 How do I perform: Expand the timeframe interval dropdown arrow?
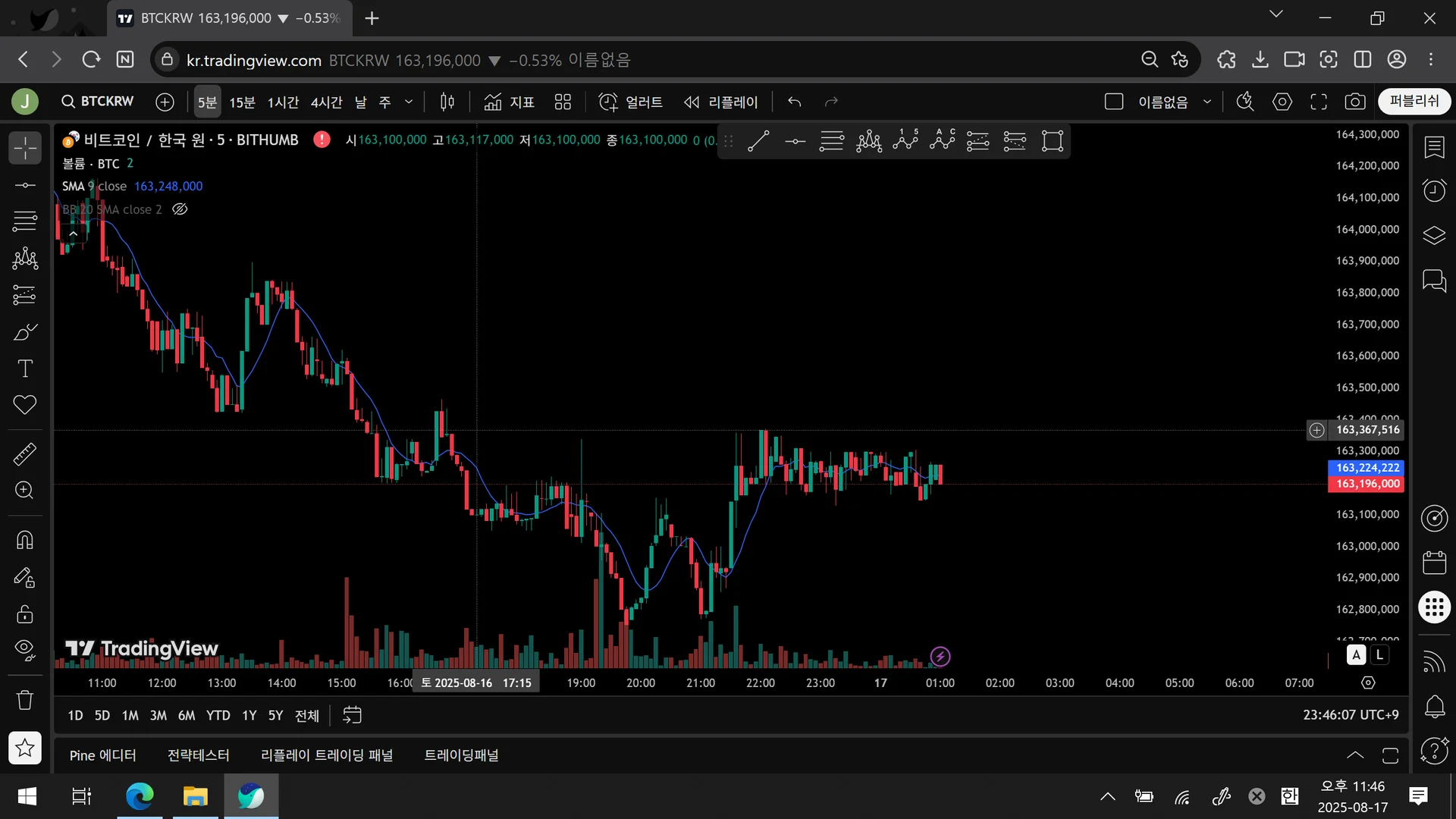pos(409,102)
